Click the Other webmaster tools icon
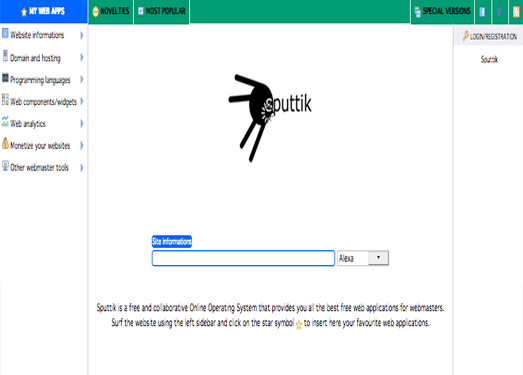This screenshot has width=523, height=375. (x=5, y=166)
